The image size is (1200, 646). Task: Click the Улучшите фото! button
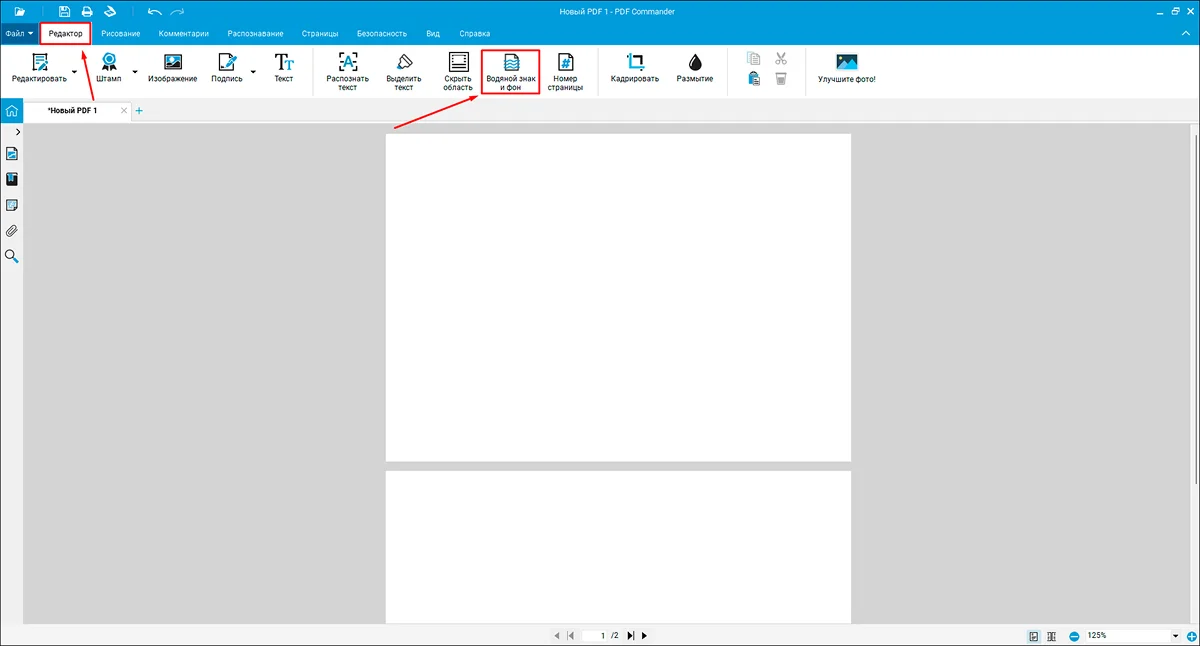click(x=847, y=70)
